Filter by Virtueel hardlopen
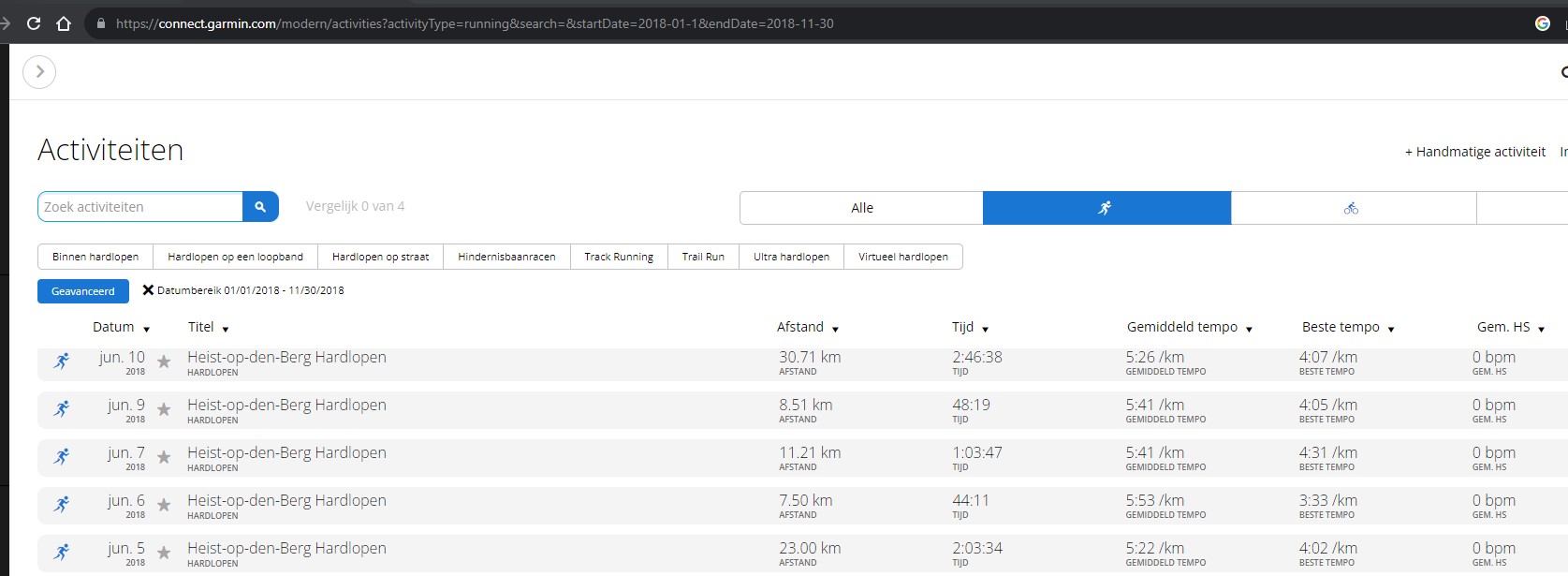 click(x=903, y=257)
